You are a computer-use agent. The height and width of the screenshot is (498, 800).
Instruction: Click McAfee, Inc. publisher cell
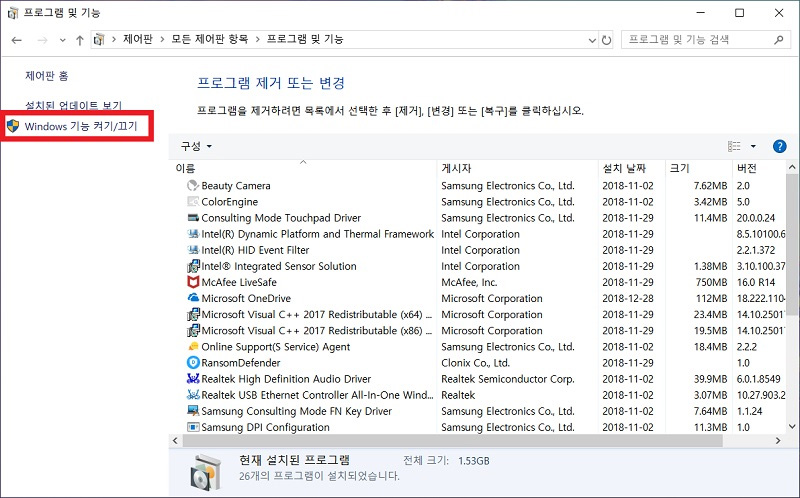pyautogui.click(x=469, y=282)
